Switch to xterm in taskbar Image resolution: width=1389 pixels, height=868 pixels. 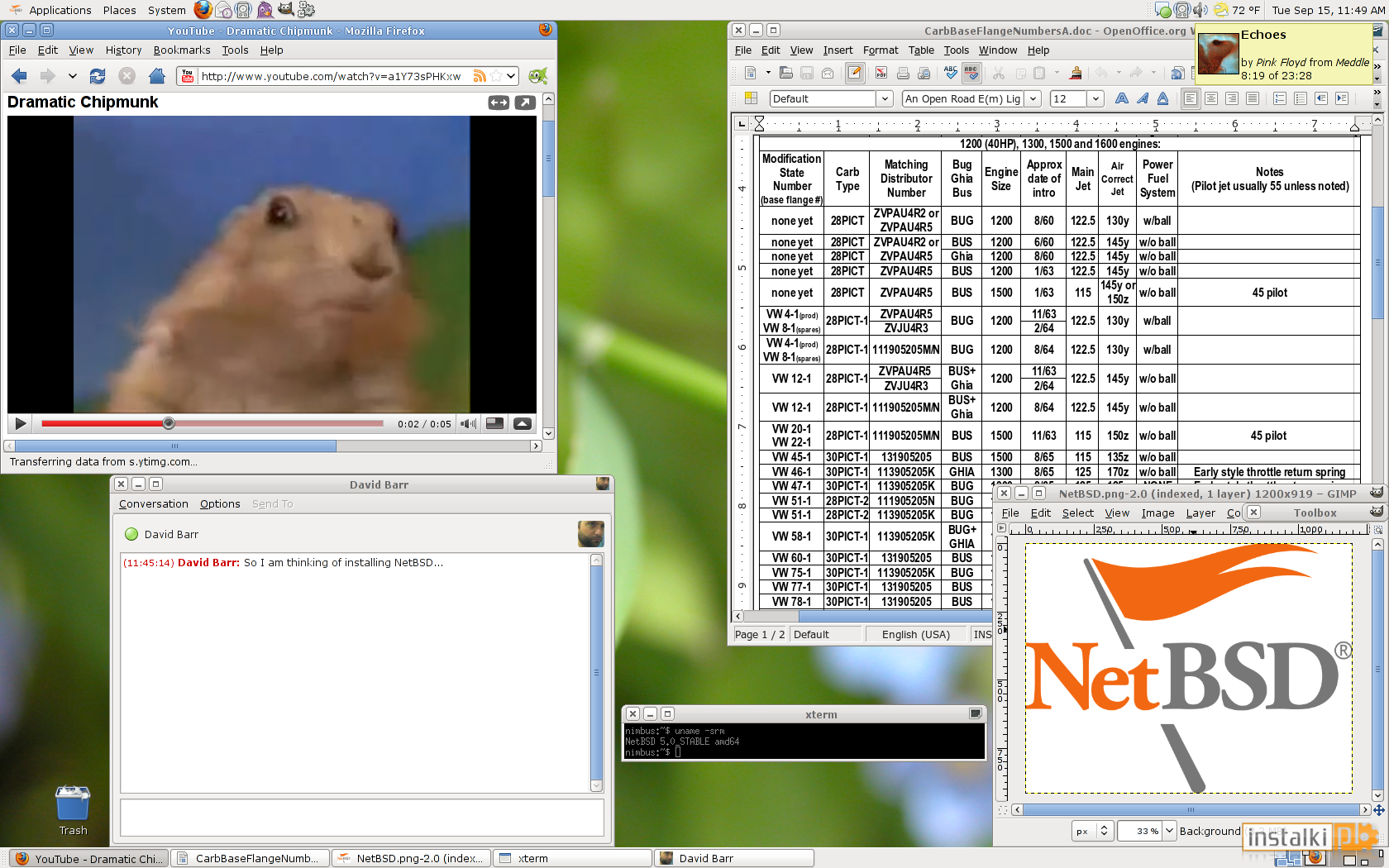572,859
